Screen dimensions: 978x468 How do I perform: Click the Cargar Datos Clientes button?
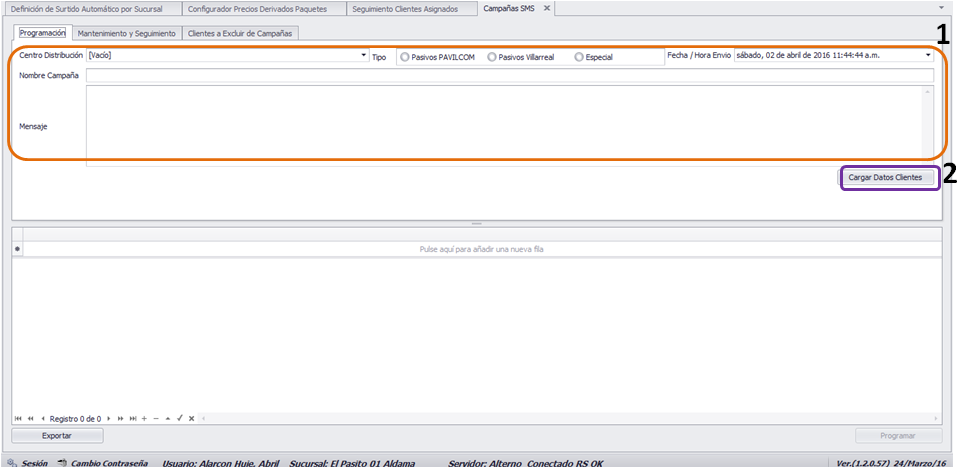(890, 178)
